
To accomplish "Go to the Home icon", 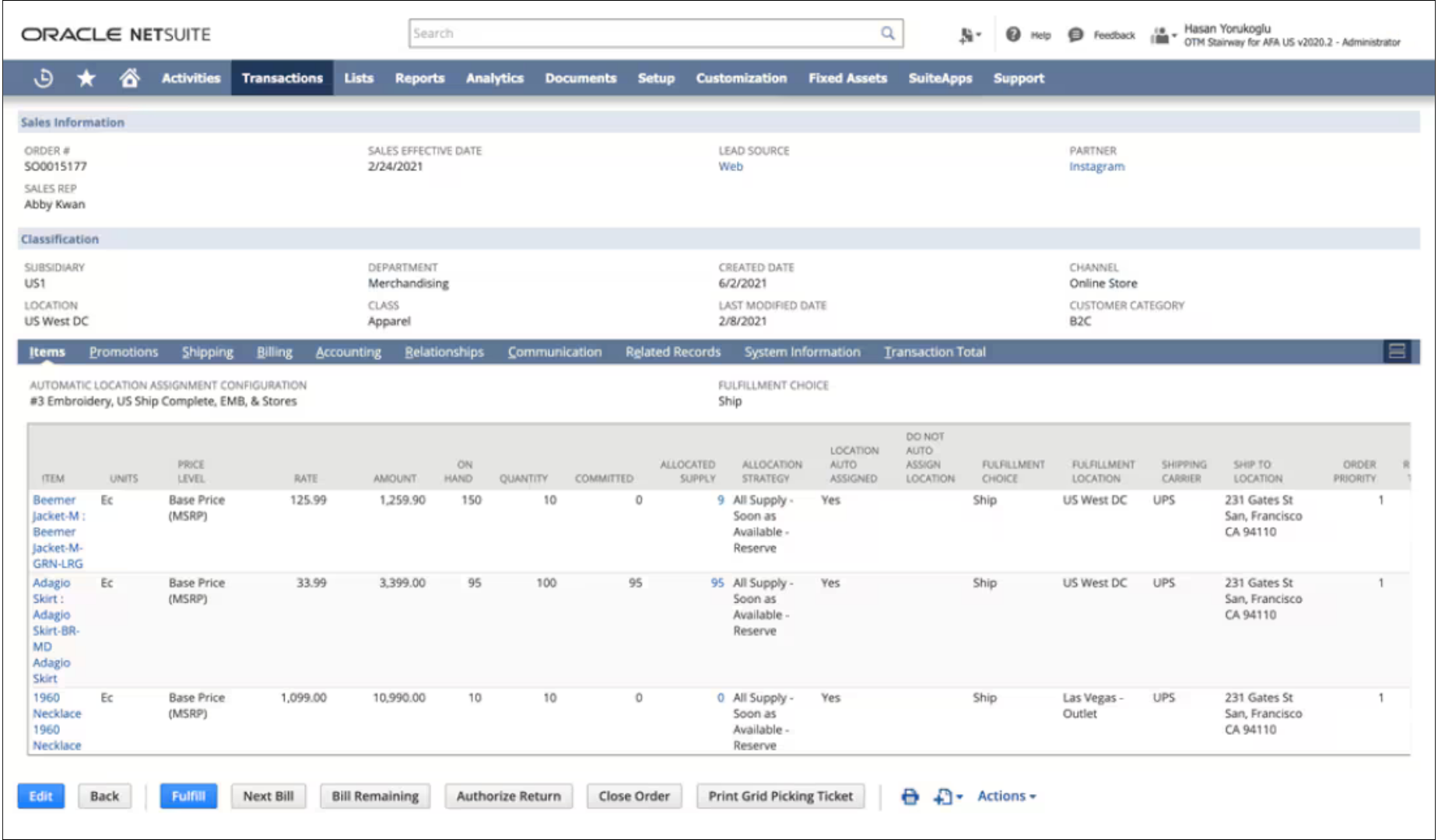I will click(129, 78).
